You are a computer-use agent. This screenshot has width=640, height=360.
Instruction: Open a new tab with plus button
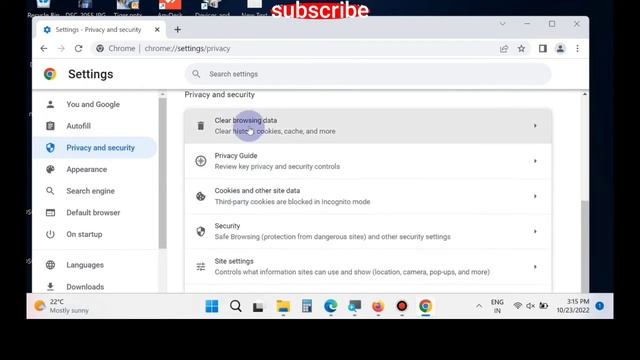178,29
